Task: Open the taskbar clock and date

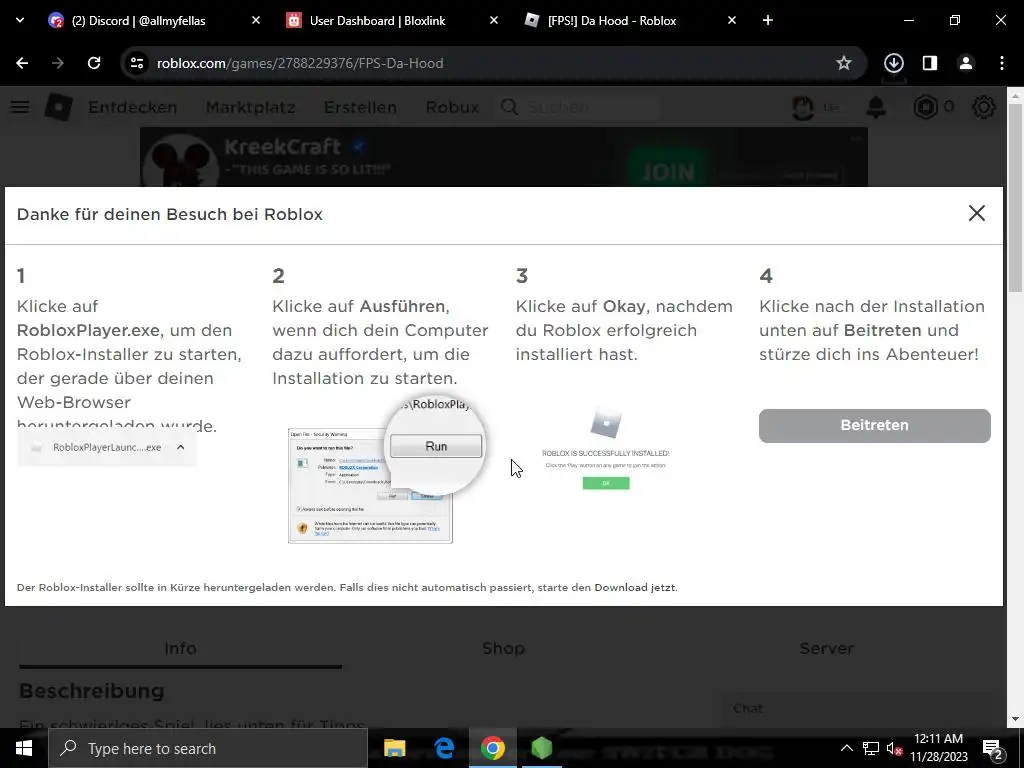Action: [x=939, y=748]
